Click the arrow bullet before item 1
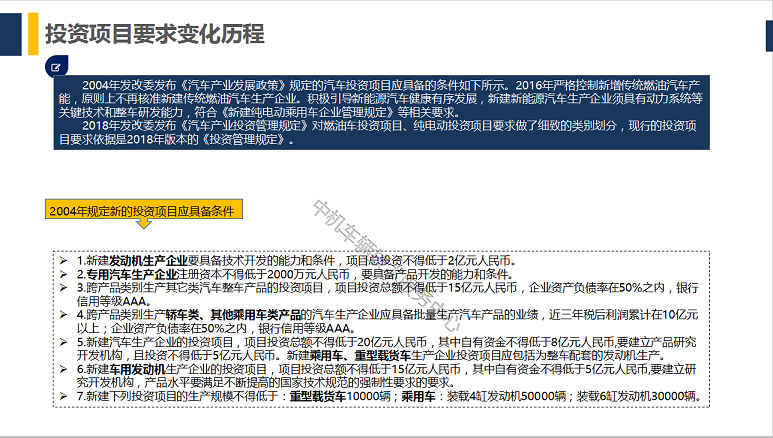 pyautogui.click(x=65, y=259)
